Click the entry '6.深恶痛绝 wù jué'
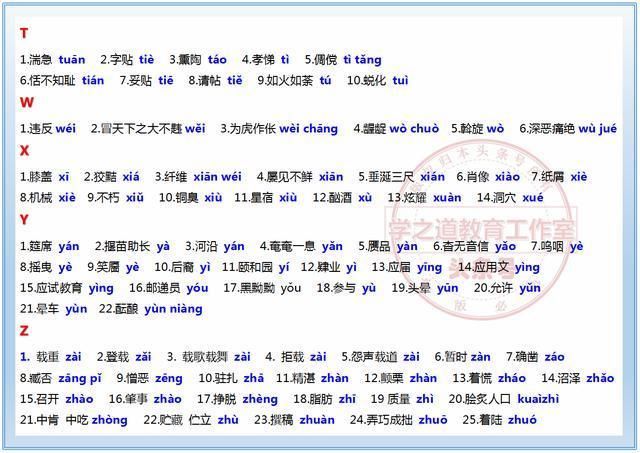Viewport: 640px width, 453px height. click(568, 129)
